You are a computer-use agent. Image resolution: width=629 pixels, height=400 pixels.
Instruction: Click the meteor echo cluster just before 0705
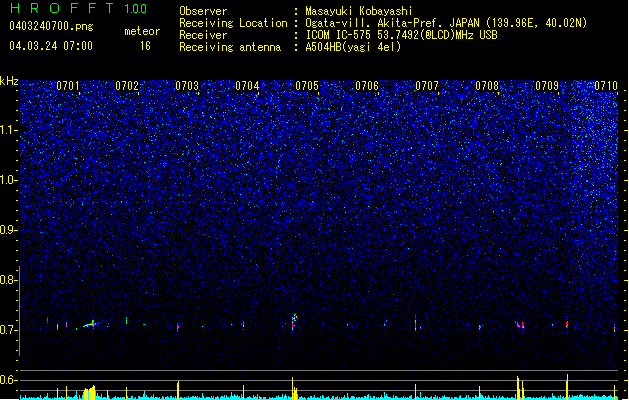click(294, 321)
